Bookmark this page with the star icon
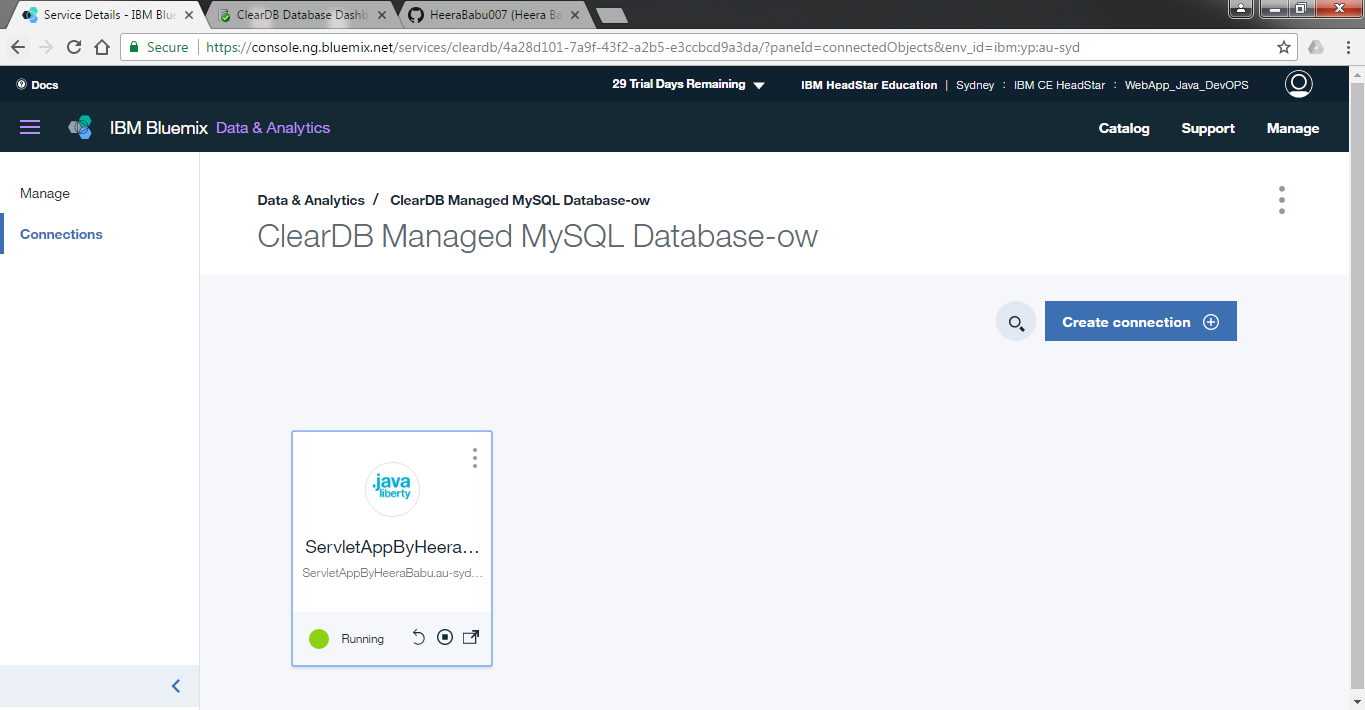1365x710 pixels. [1284, 47]
